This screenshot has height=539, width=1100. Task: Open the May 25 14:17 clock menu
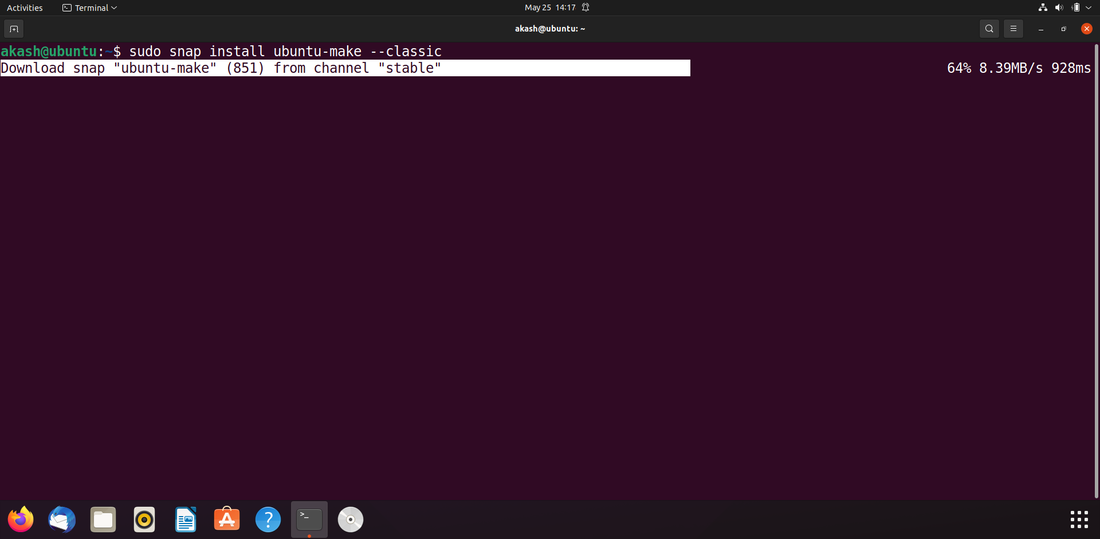click(x=550, y=8)
